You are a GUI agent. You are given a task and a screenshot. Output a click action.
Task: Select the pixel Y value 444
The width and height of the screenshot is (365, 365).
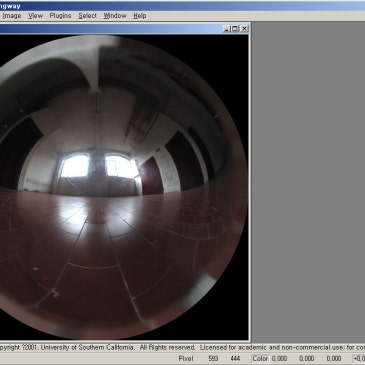pyautogui.click(x=235, y=359)
